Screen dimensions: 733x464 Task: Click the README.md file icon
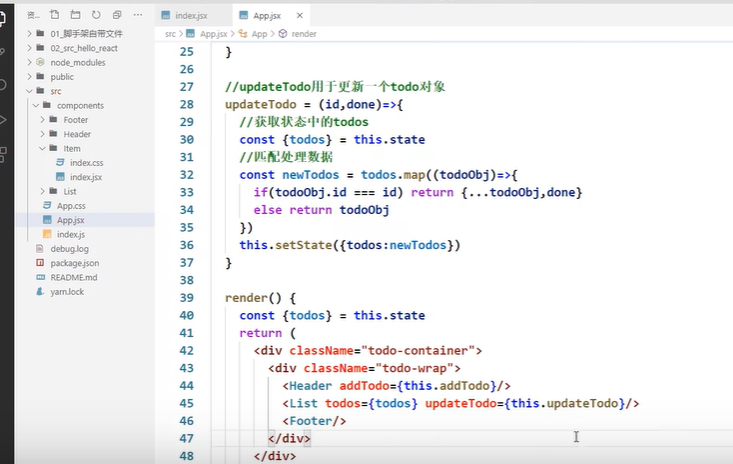(x=40, y=278)
